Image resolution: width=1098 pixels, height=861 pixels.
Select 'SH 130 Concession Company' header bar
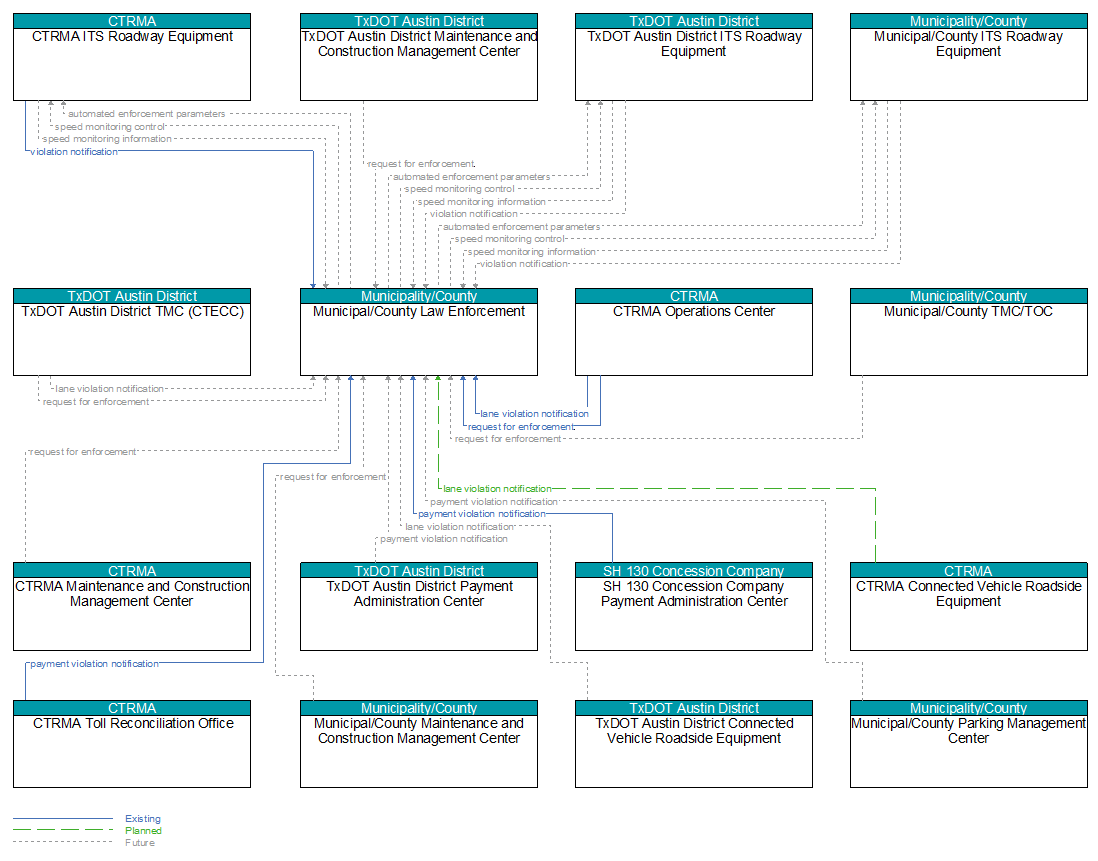pyautogui.click(x=694, y=570)
